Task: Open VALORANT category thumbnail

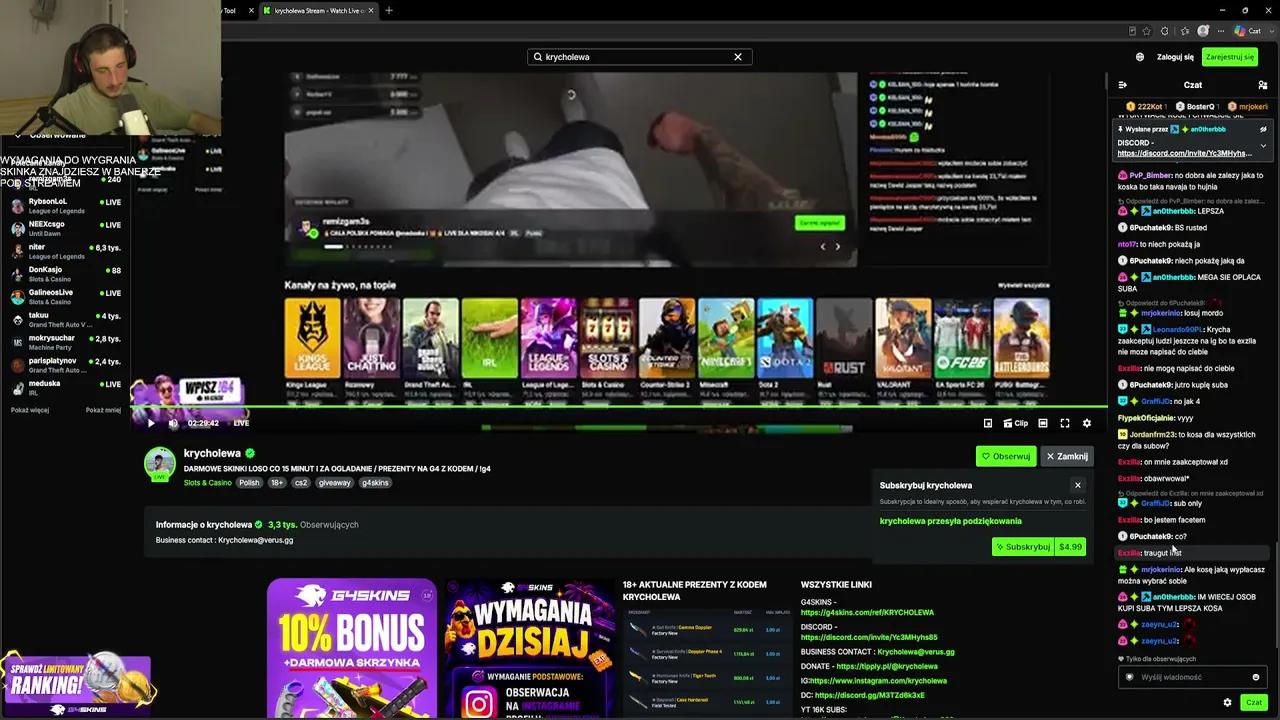Action: click(903, 337)
